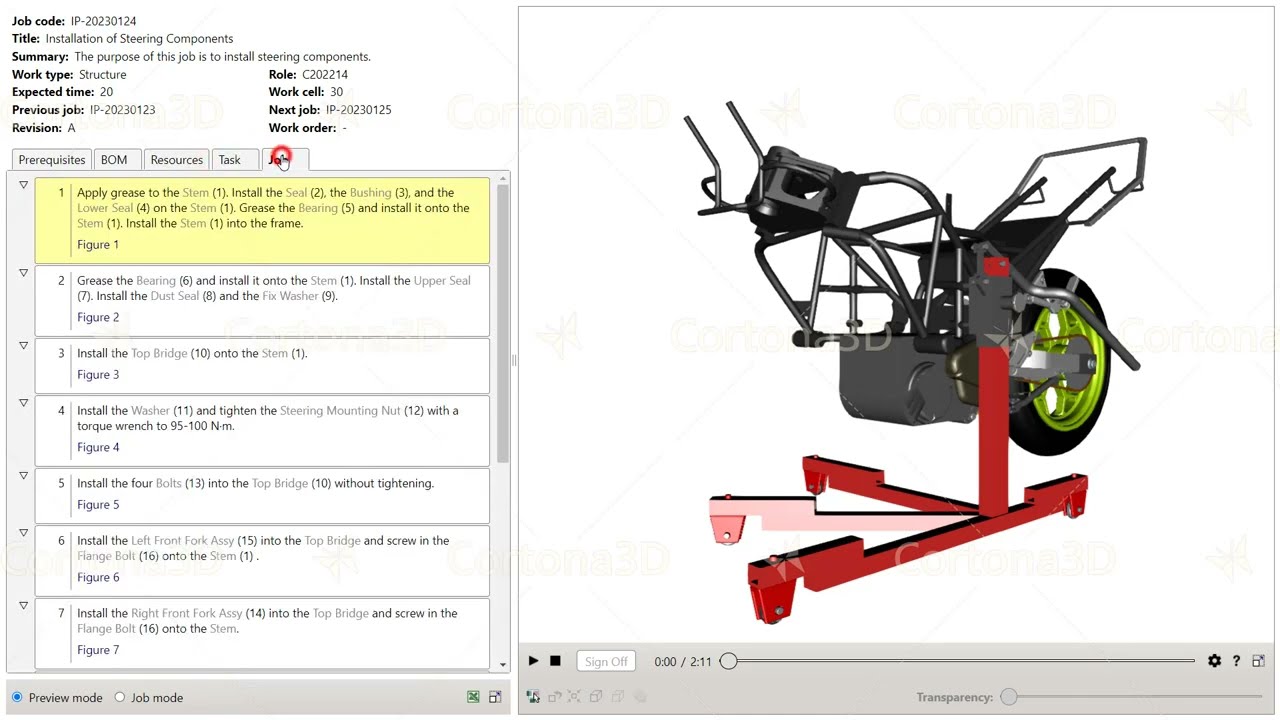
Task: Click the faded transparent cube icon
Action: coord(618,697)
